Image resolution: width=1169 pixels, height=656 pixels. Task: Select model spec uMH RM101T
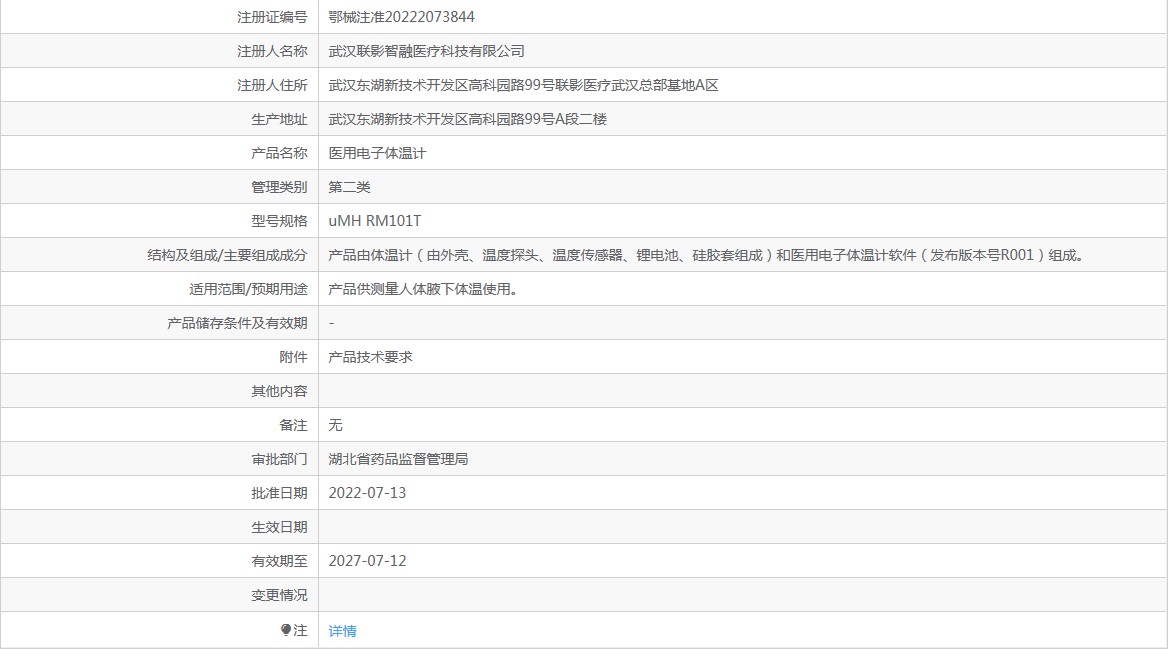pyautogui.click(x=374, y=221)
